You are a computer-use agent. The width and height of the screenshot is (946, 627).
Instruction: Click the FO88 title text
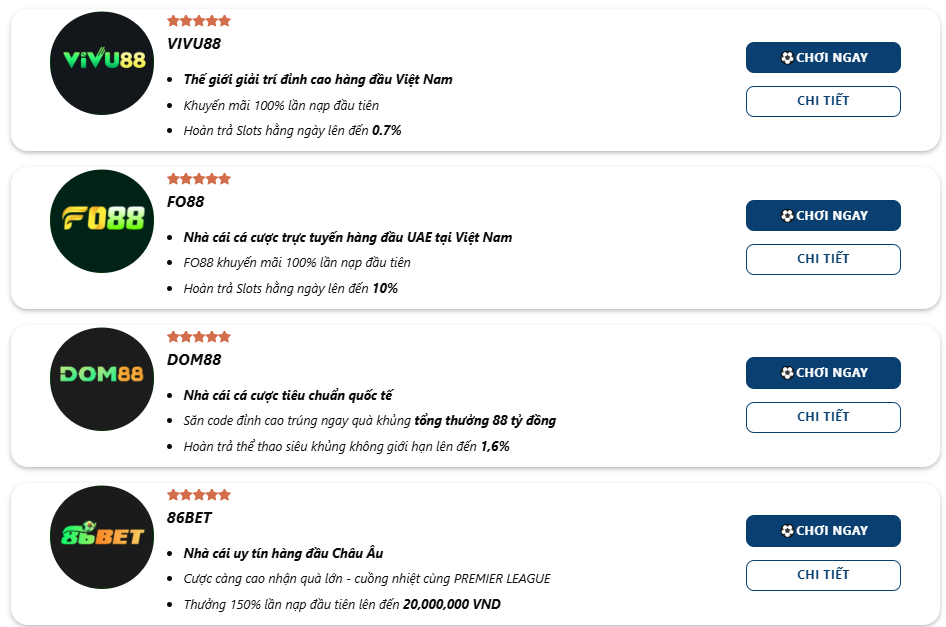click(x=186, y=202)
